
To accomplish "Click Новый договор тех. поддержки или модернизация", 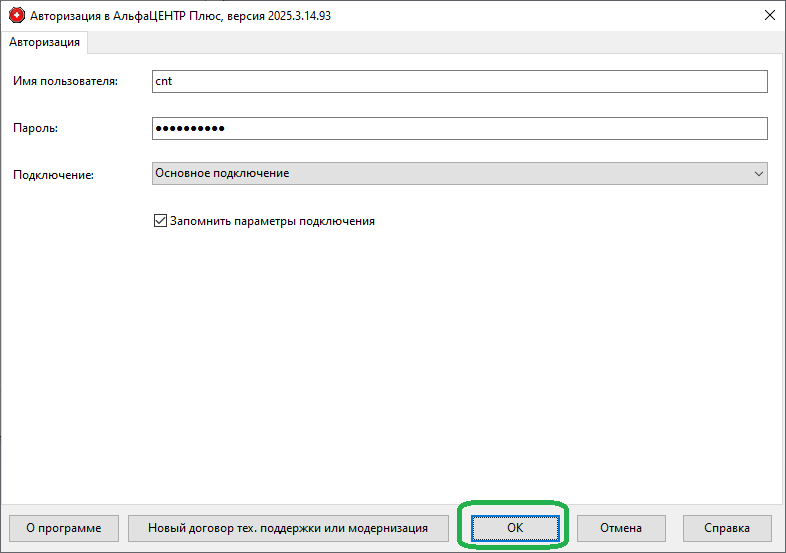I will pos(288,528).
